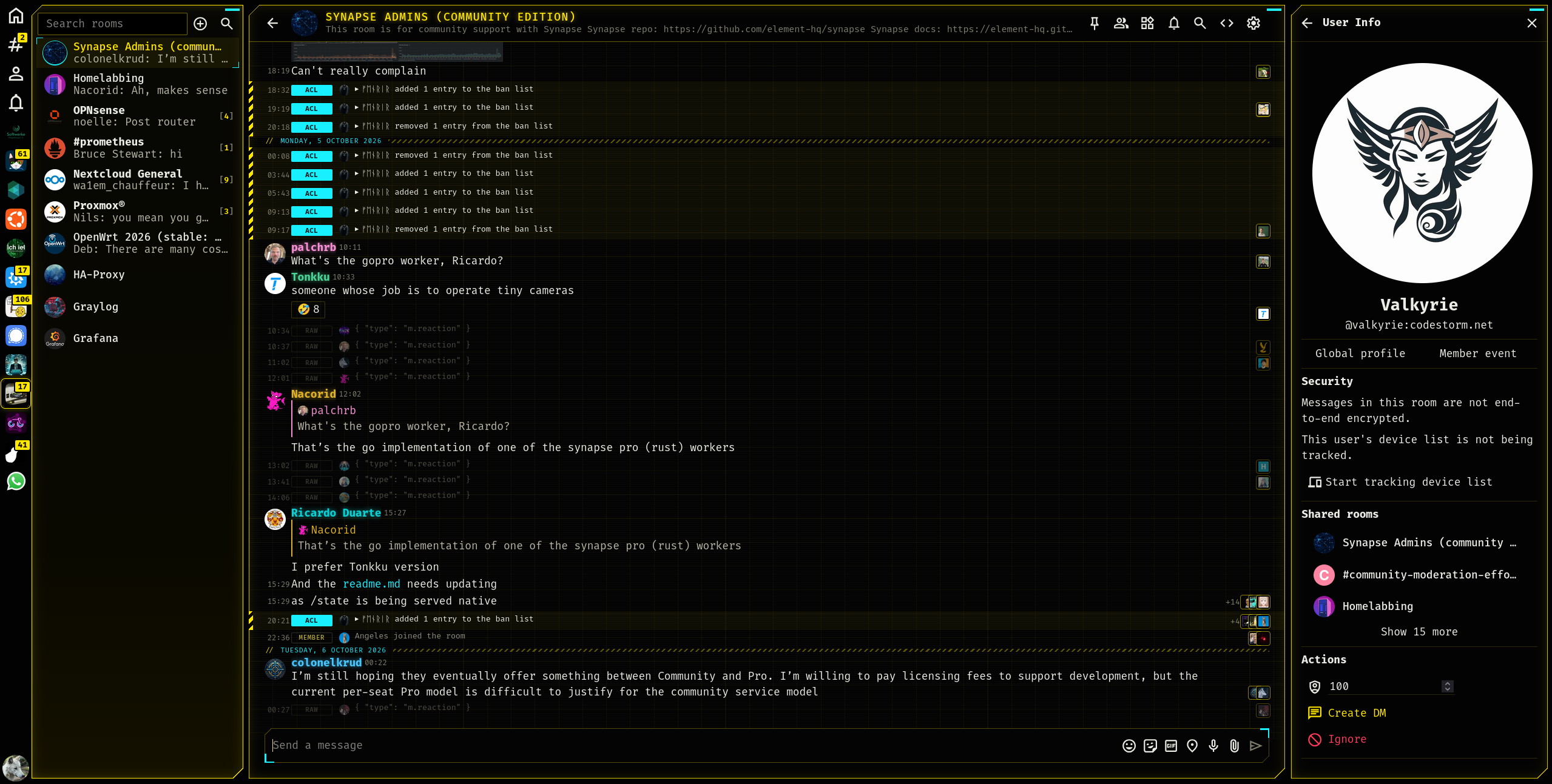Create DM with Valkyrie
The image size is (1552, 784).
pyautogui.click(x=1347, y=713)
